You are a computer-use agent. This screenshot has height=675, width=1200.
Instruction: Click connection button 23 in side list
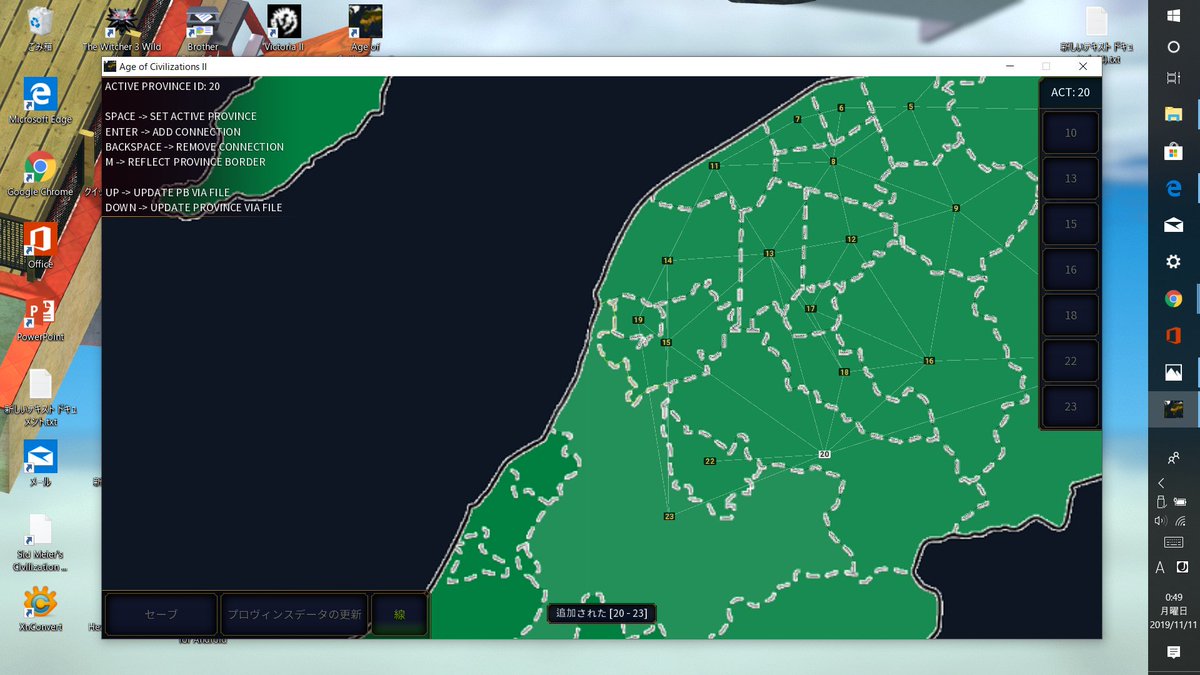1070,407
